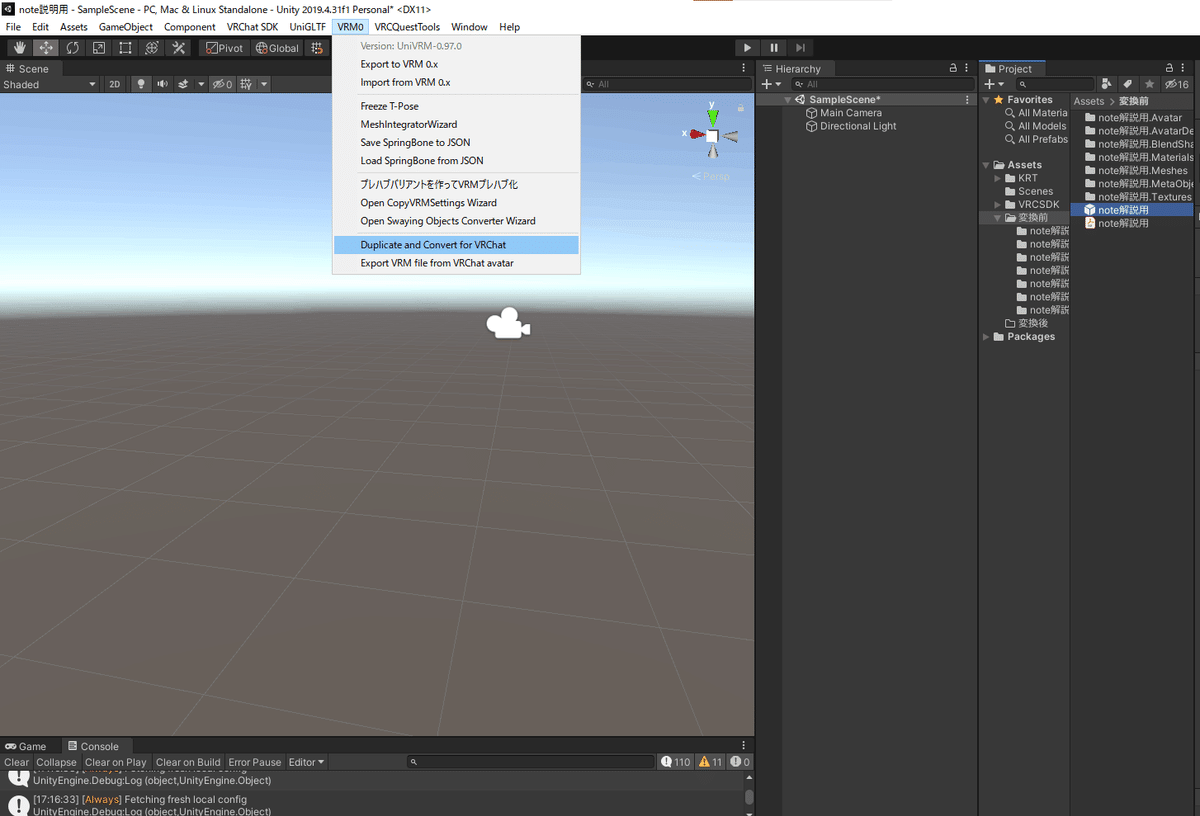The height and width of the screenshot is (816, 1200).
Task: Click the Console search field
Action: (531, 762)
